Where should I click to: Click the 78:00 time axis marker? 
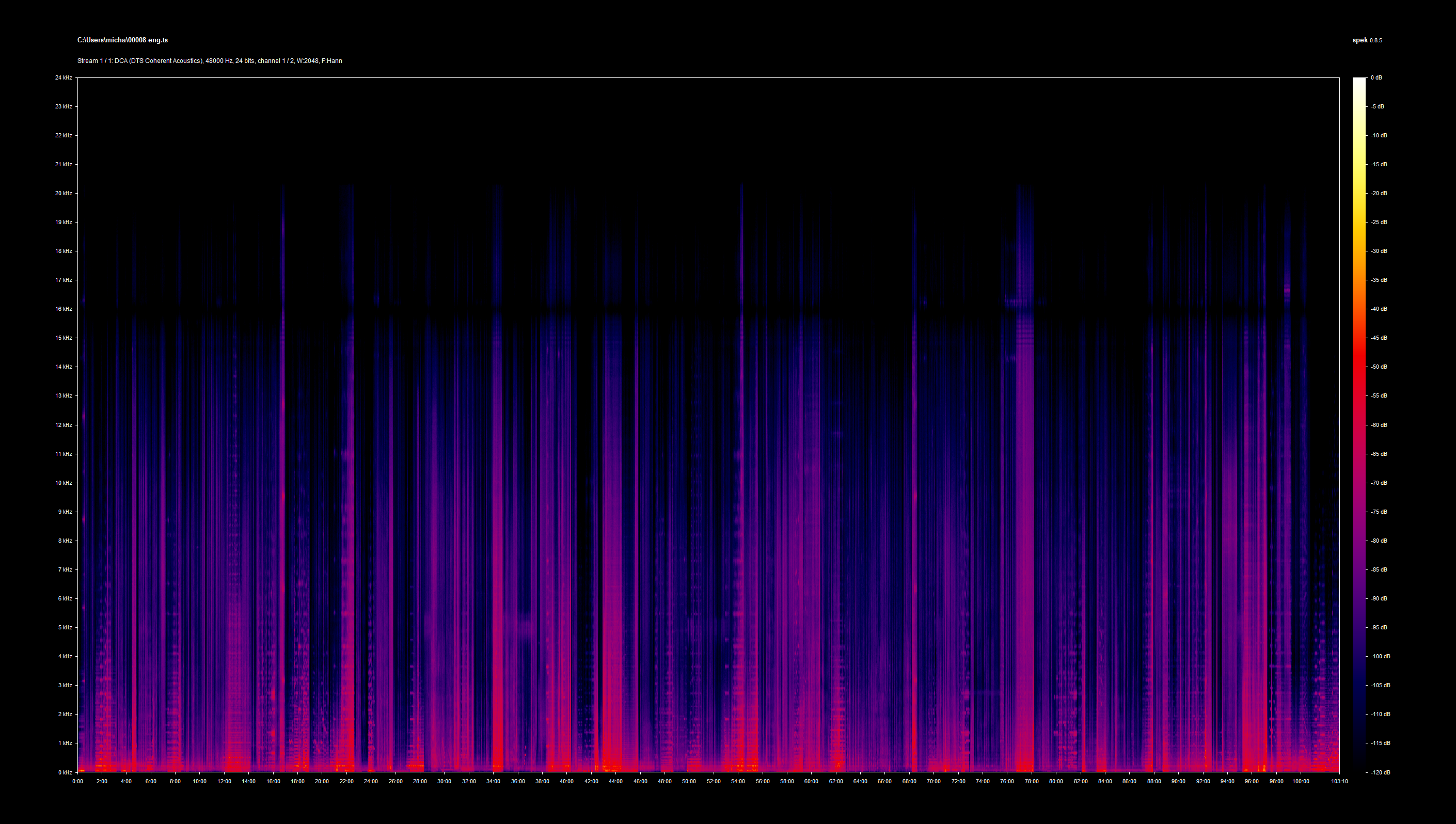tap(1031, 782)
